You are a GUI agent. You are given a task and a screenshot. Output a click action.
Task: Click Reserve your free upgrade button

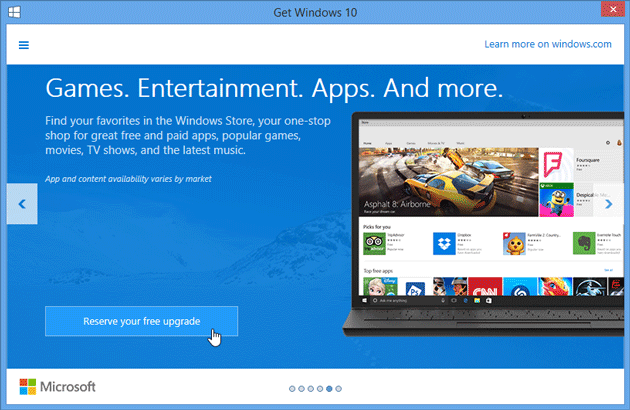coord(141,321)
